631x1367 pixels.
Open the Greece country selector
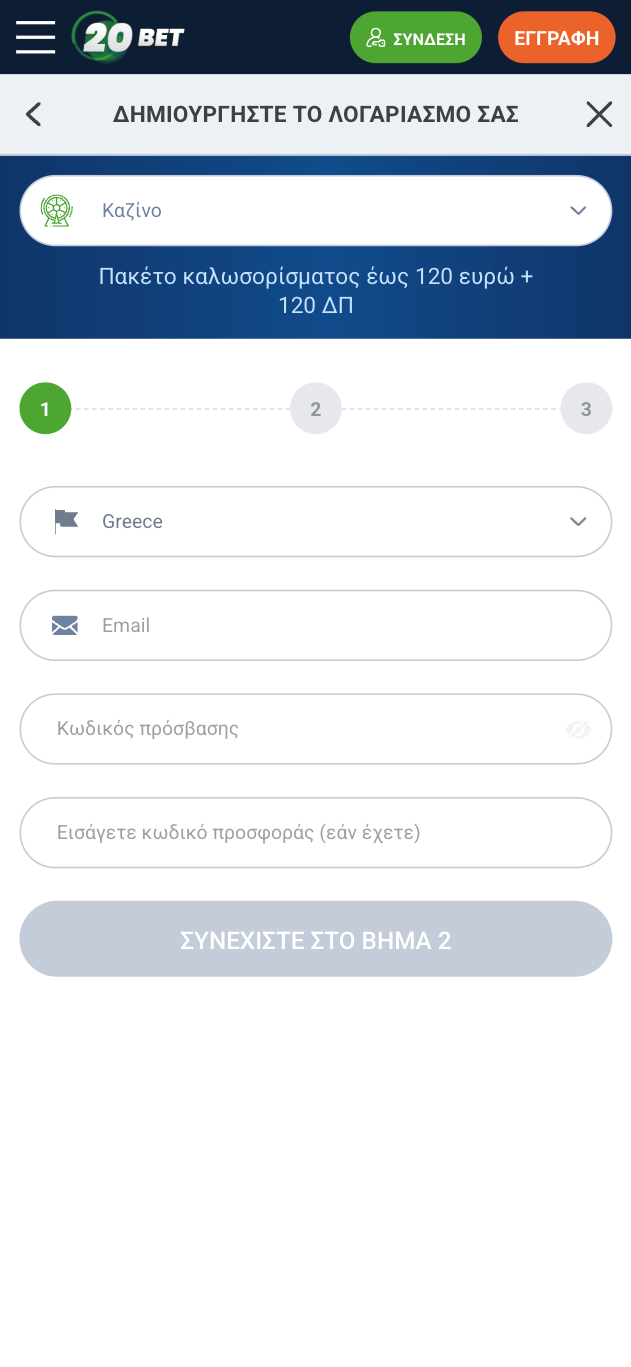[315, 521]
